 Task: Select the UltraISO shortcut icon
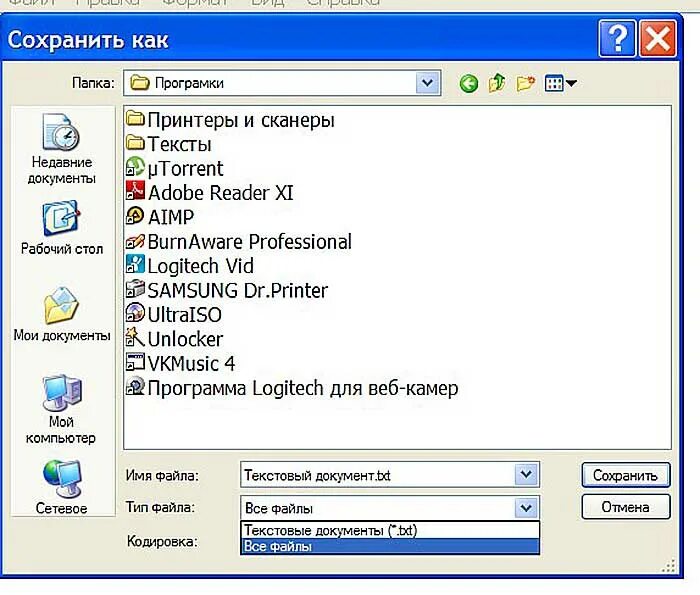pyautogui.click(x=135, y=312)
